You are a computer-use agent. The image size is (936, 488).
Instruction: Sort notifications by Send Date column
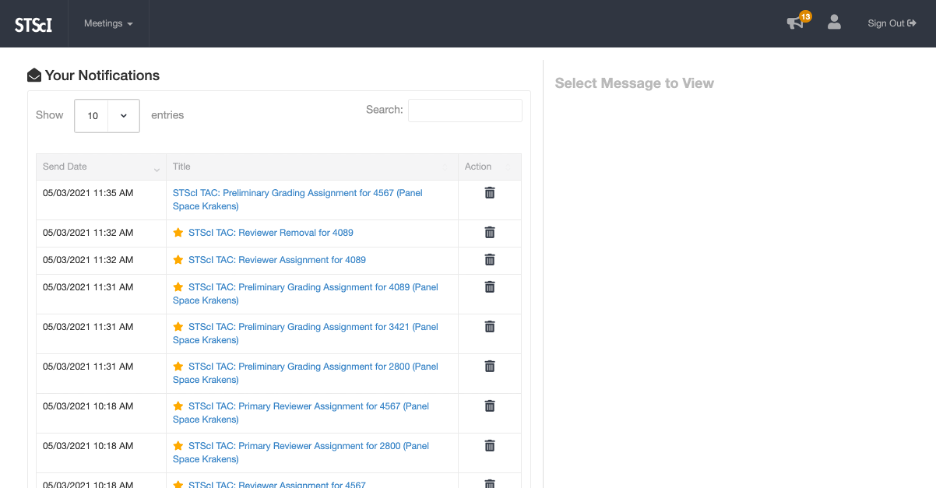tap(100, 167)
